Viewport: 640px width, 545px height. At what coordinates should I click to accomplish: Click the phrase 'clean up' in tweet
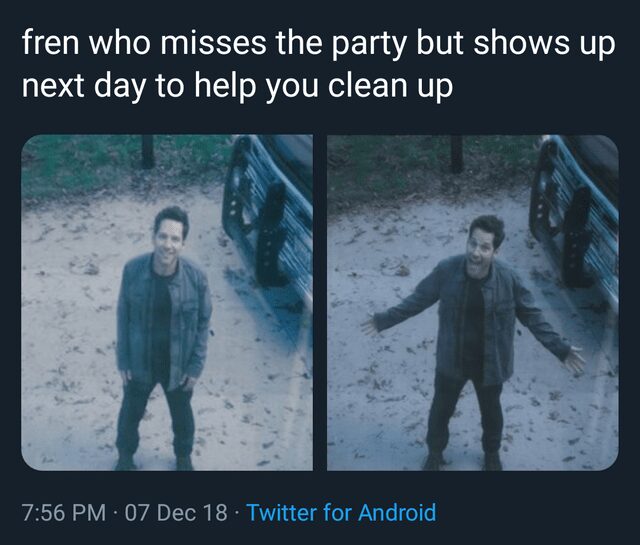pyautogui.click(x=390, y=86)
